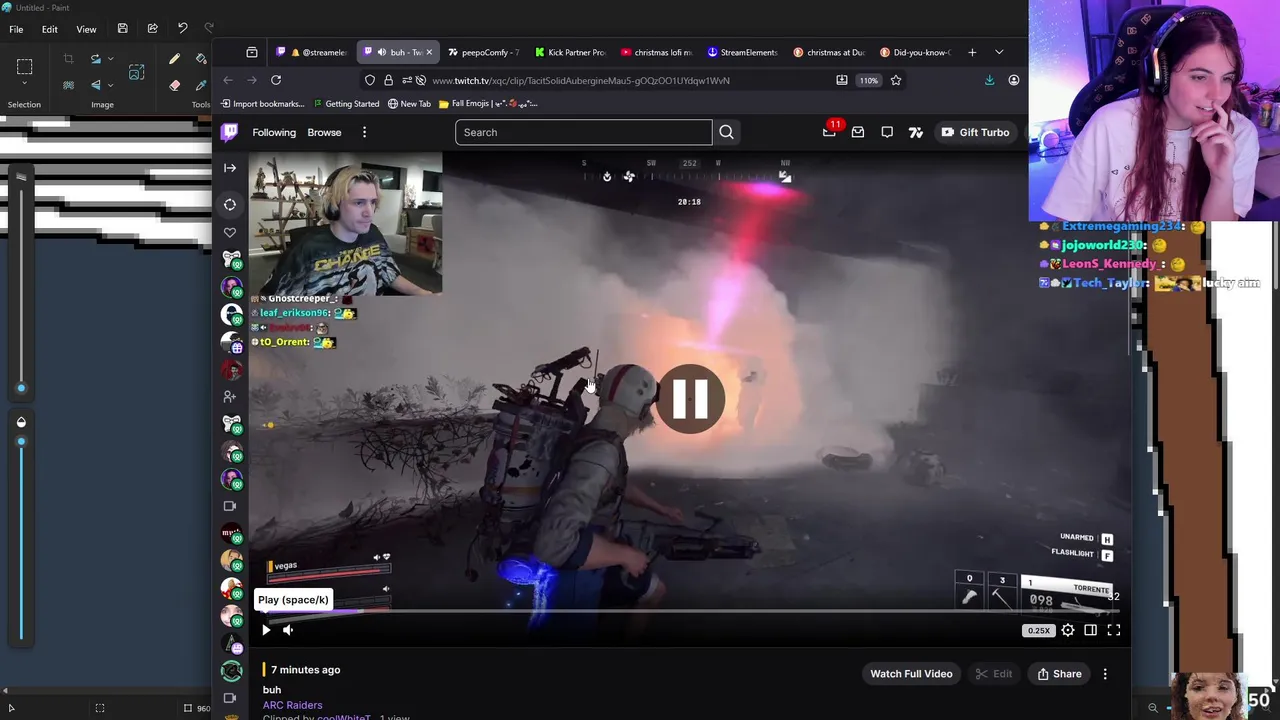1280x720 pixels.
Task: Close the buh Twitch tab
Action: pyautogui.click(x=429, y=52)
